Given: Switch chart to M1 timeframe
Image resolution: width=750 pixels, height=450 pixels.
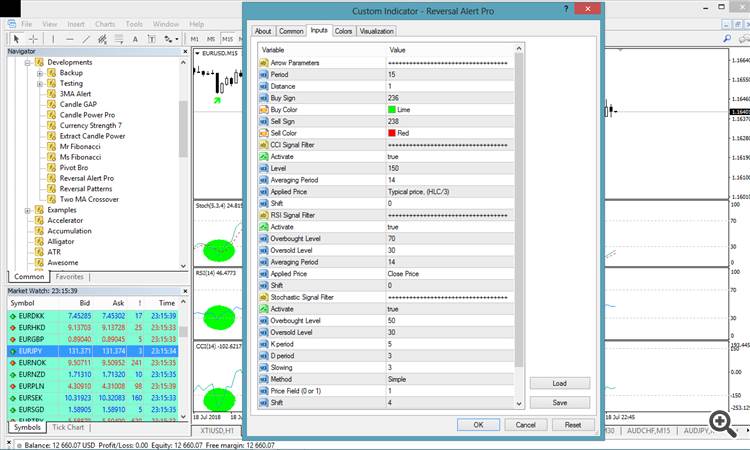Looking at the screenshot, I should coord(195,39).
